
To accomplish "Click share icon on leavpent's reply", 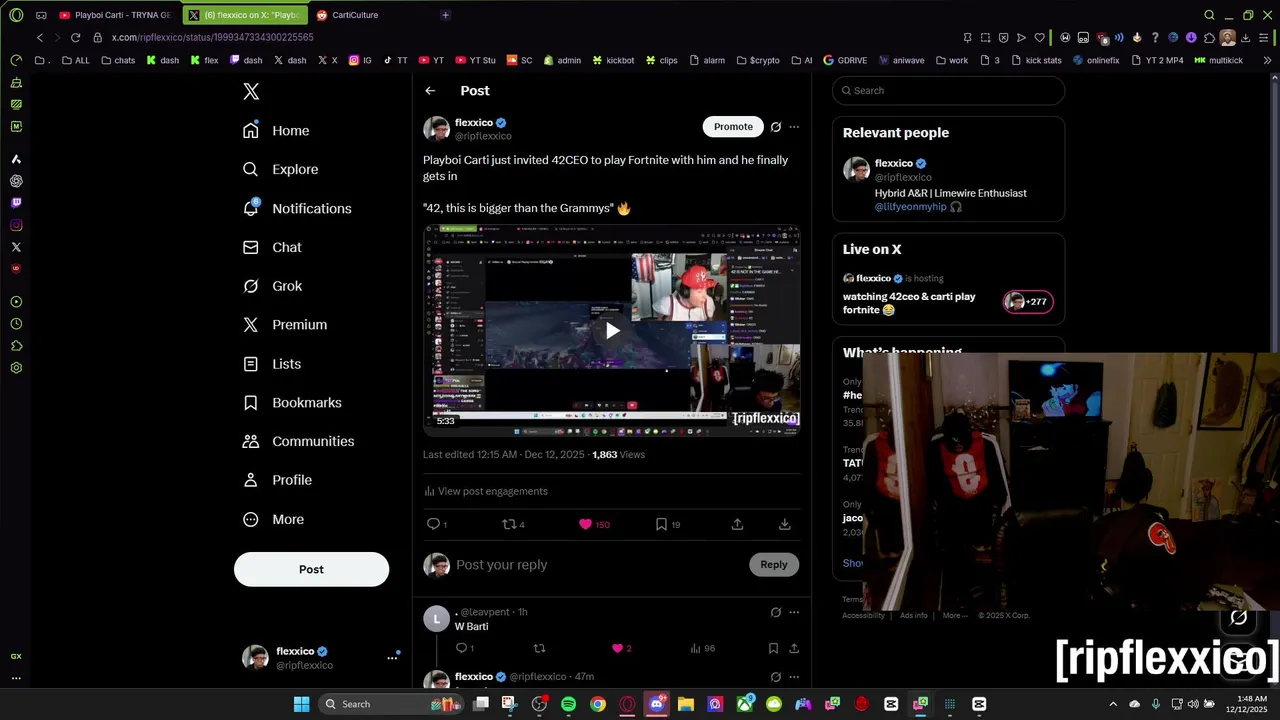I will coord(794,648).
